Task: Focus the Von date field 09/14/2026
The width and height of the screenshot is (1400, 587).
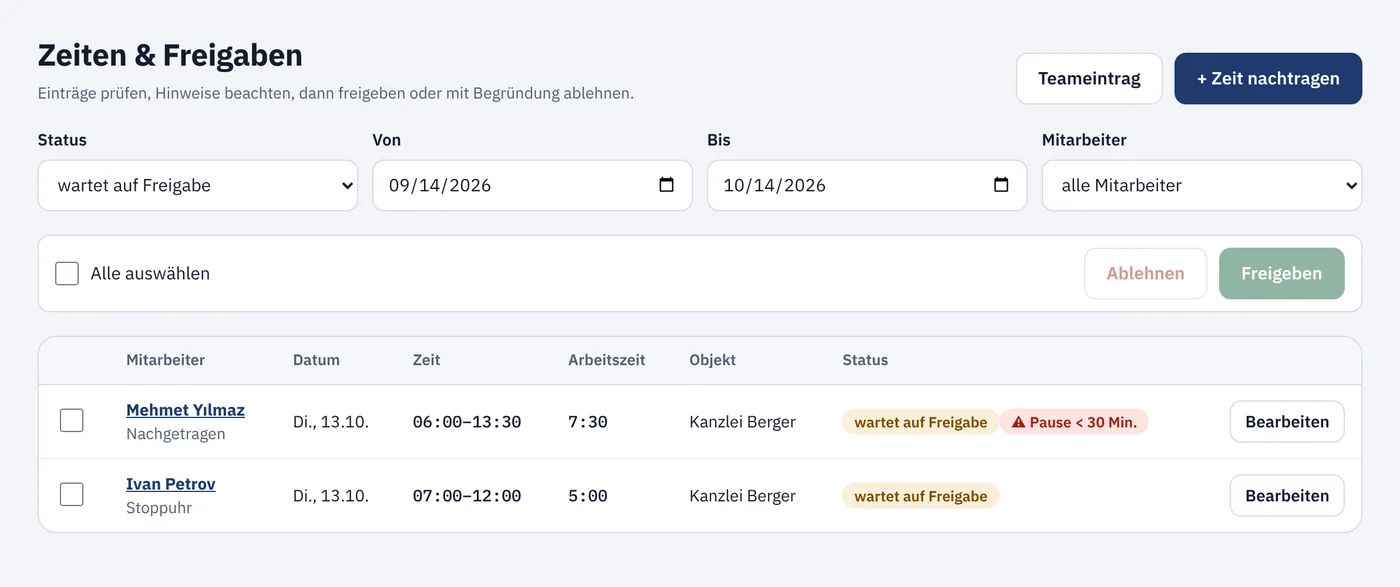Action: point(532,185)
